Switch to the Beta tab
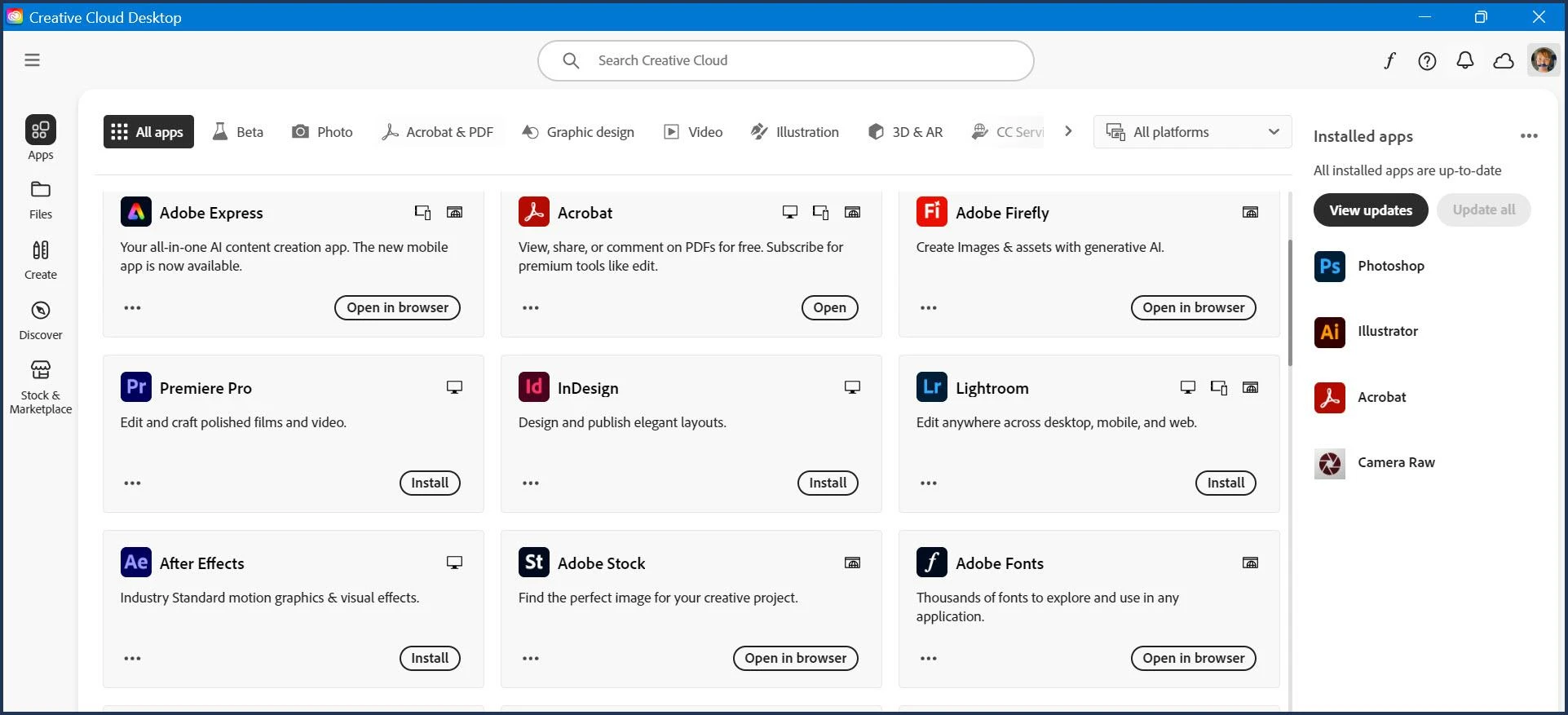The width and height of the screenshot is (1568, 715). click(238, 132)
